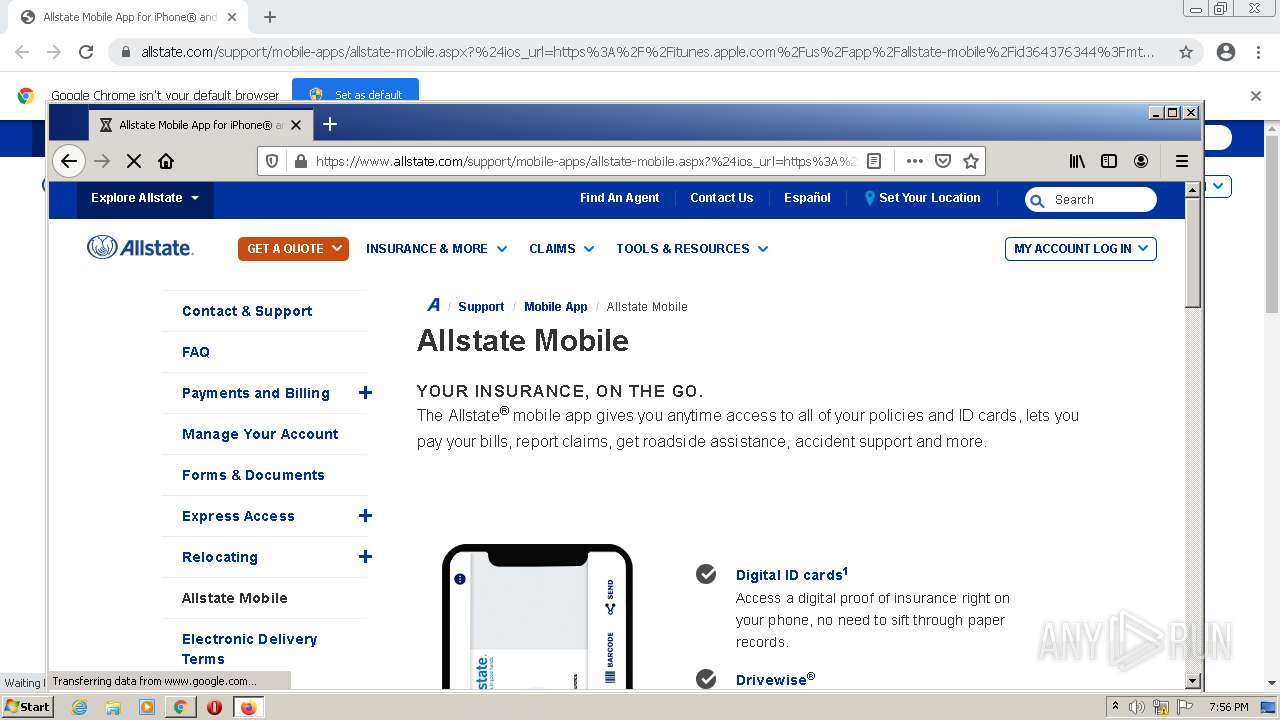The image size is (1280, 720).
Task: Show Firefox sidebars icon
Action: pyautogui.click(x=1109, y=161)
